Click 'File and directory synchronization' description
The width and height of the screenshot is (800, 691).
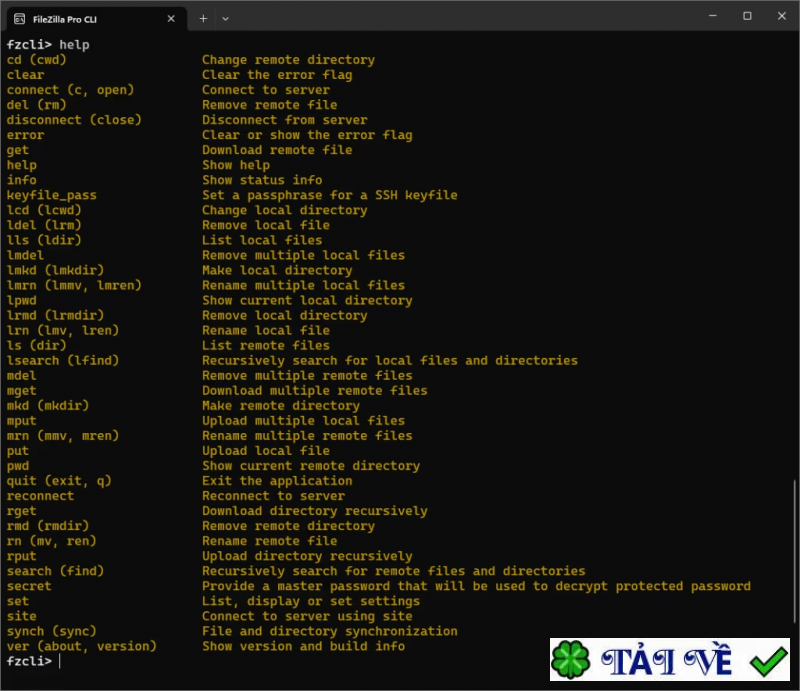tap(330, 631)
